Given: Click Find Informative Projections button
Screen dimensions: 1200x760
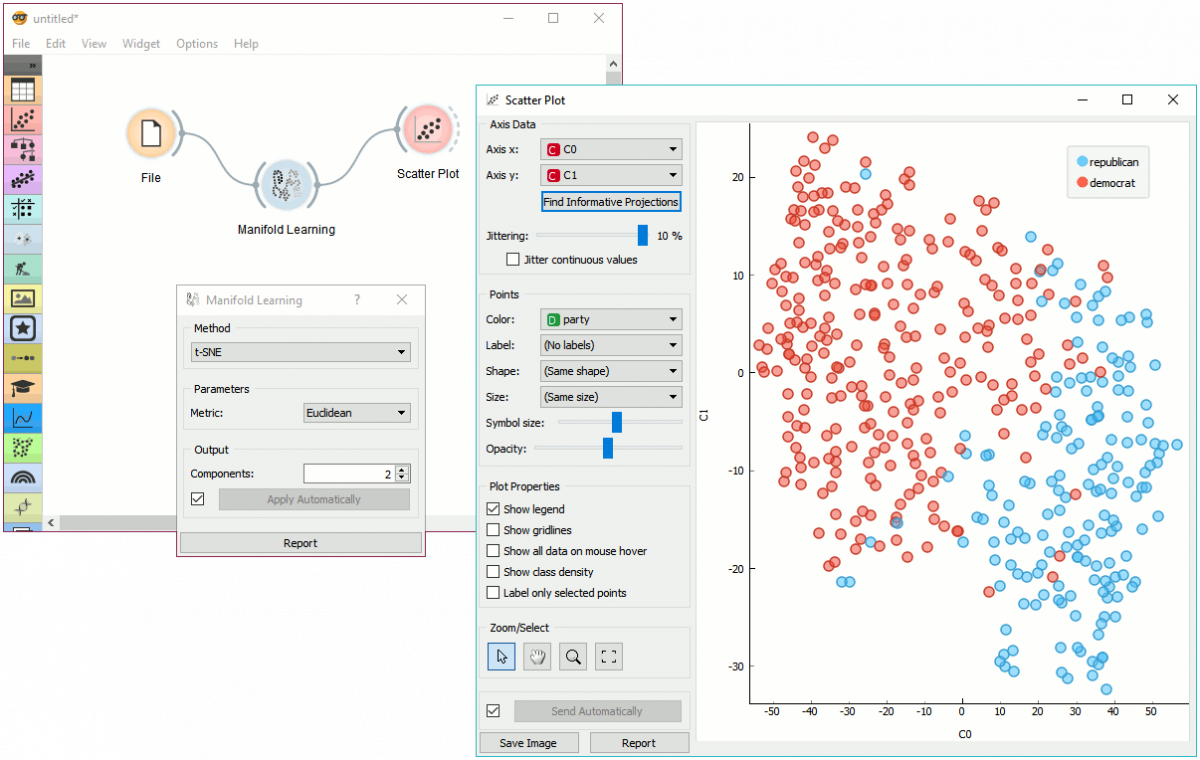Looking at the screenshot, I should tap(611, 202).
